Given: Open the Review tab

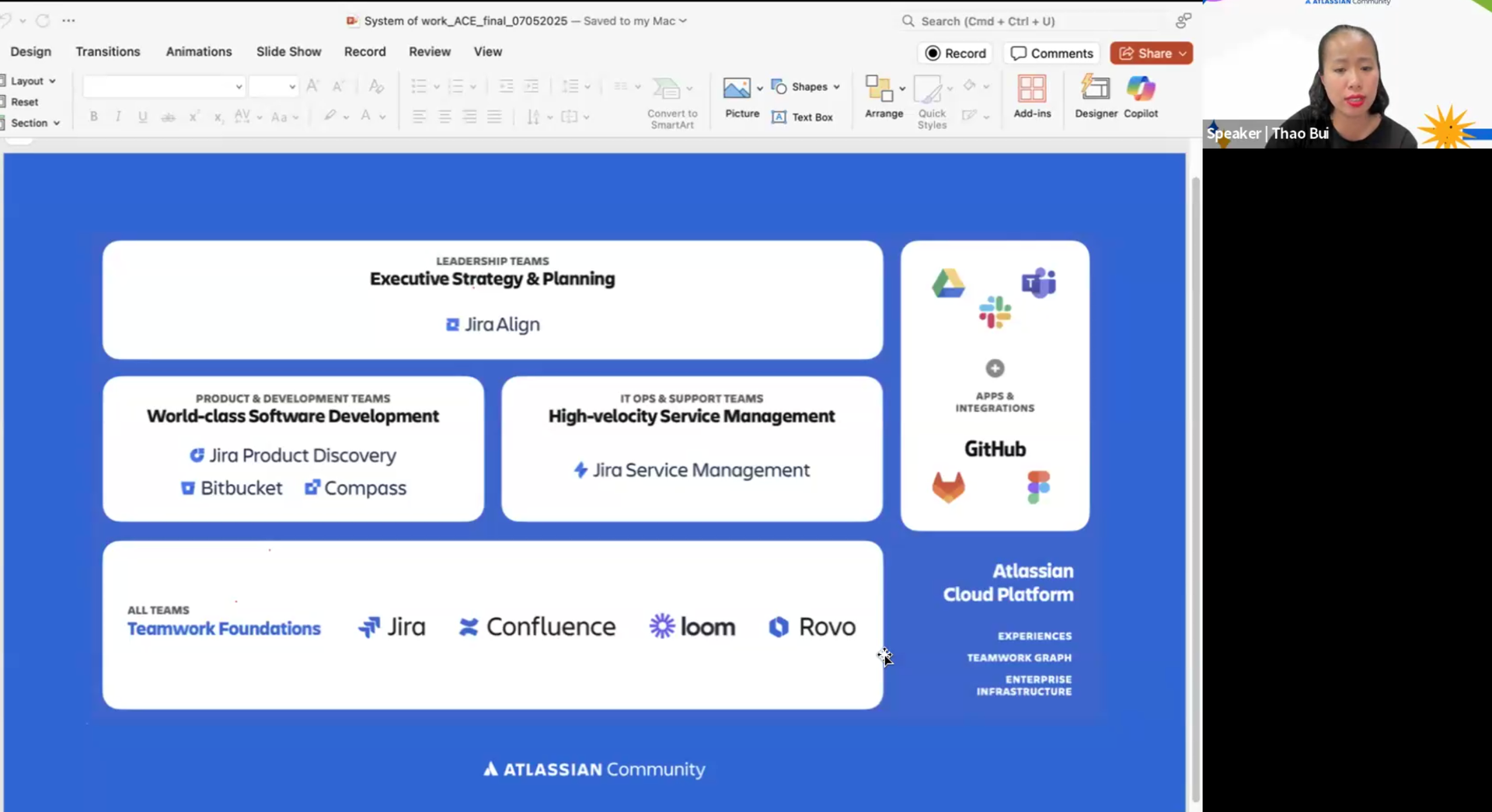Looking at the screenshot, I should pyautogui.click(x=430, y=51).
